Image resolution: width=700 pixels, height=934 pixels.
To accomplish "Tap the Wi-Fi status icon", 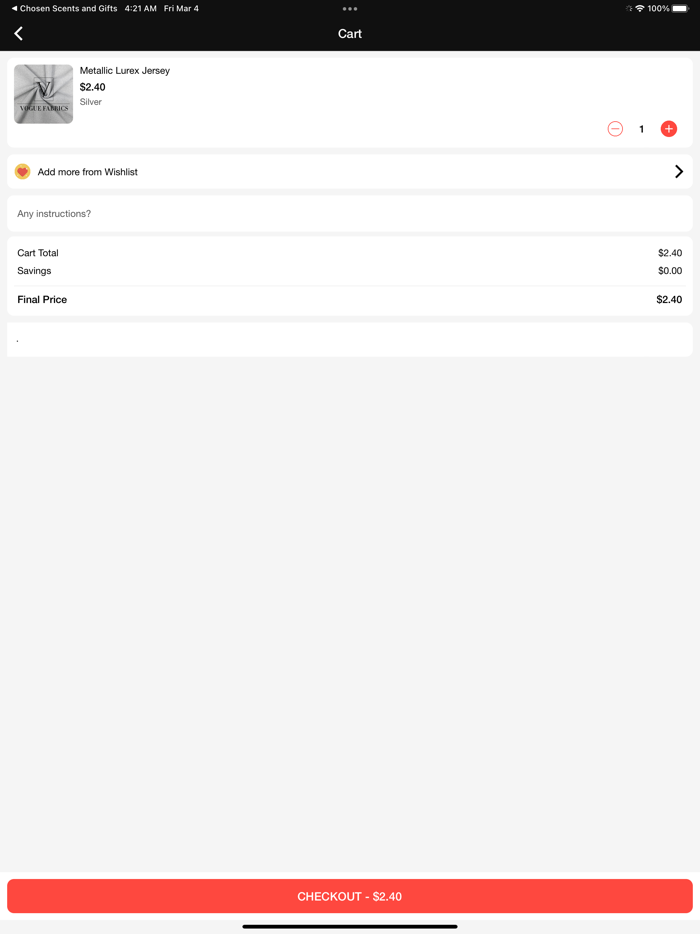I will 640,8.
